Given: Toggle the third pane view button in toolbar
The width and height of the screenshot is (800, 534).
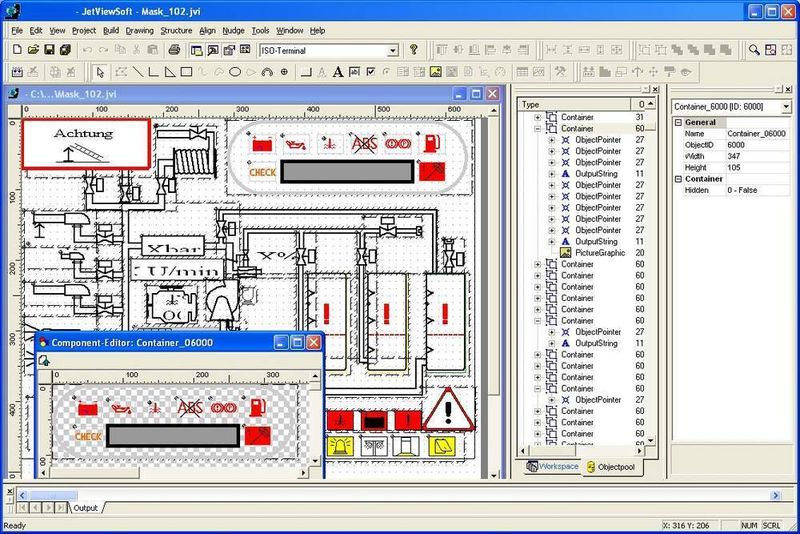Looking at the screenshot, I should 229,49.
